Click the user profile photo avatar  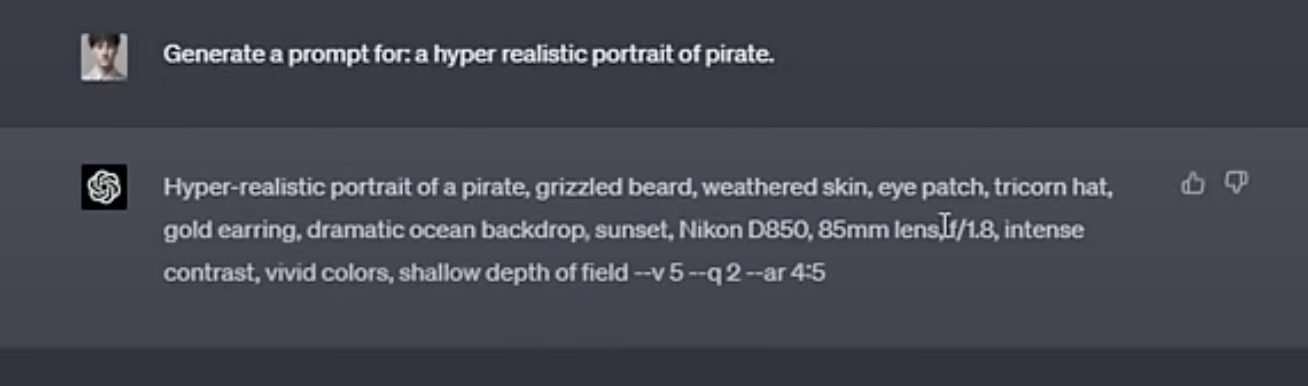point(104,56)
